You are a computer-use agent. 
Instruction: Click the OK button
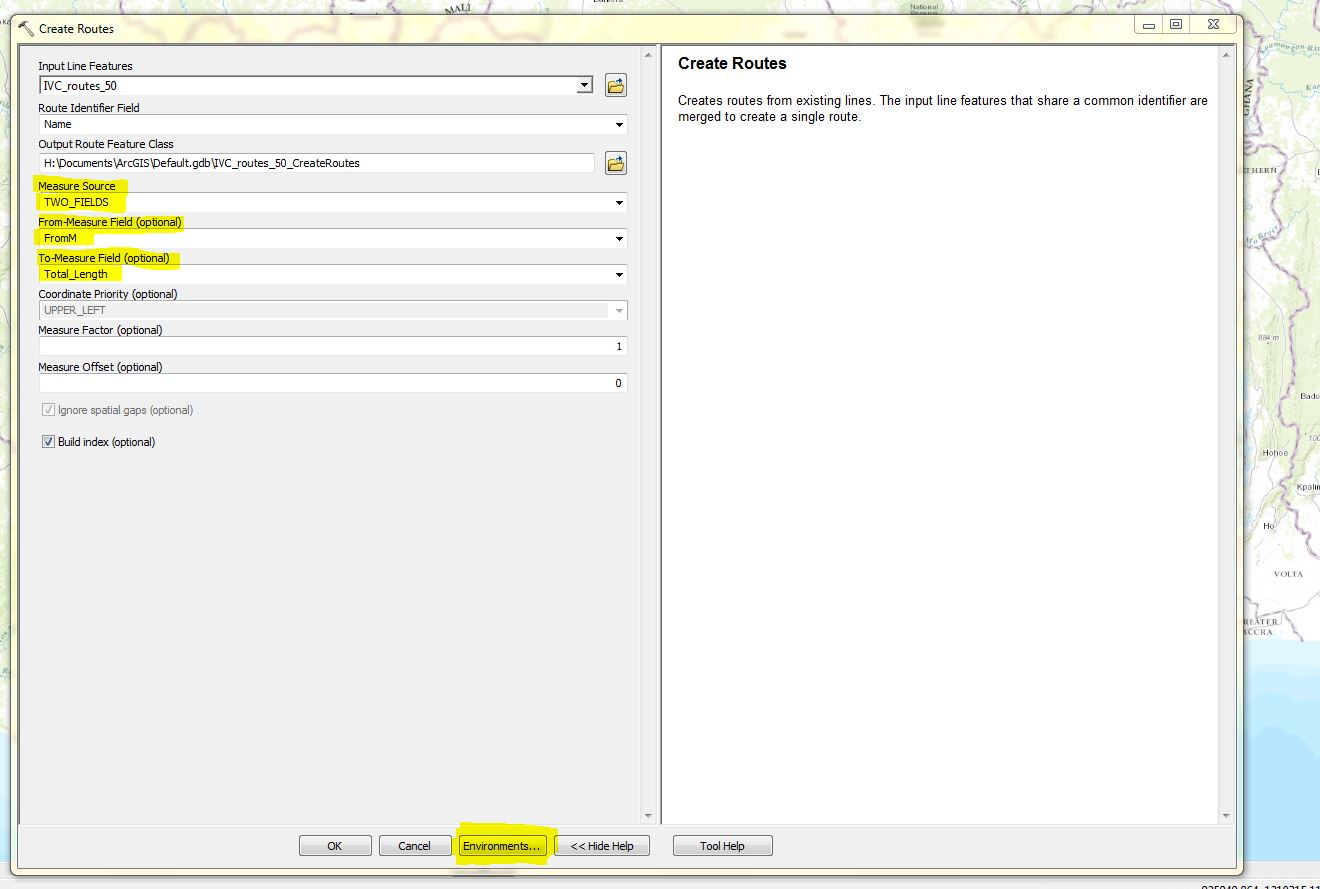(335, 846)
